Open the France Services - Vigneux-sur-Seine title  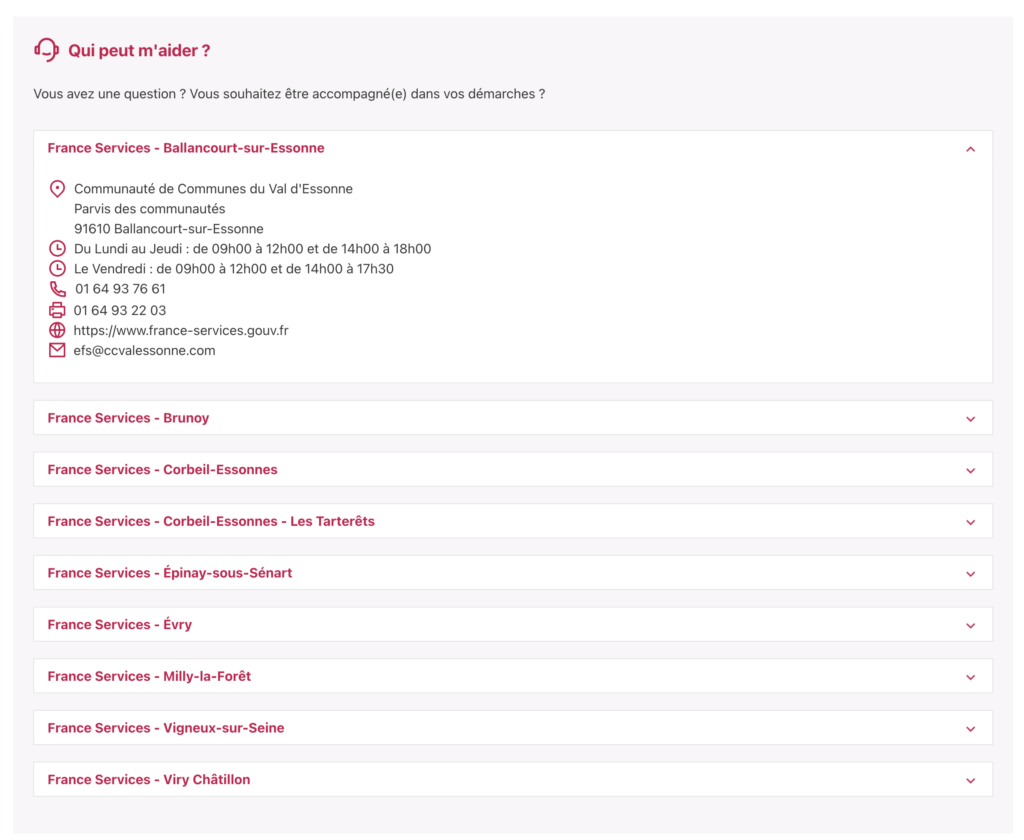click(166, 728)
